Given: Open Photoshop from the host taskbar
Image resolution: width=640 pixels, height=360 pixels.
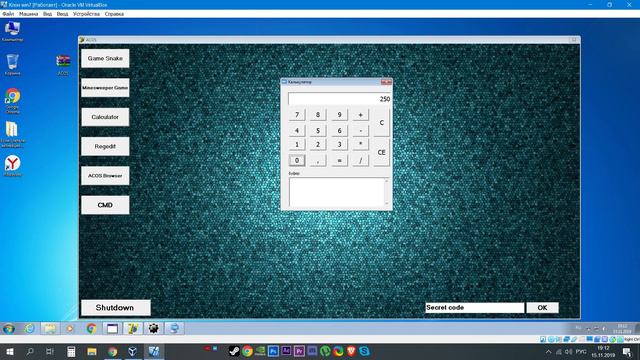Looking at the screenshot, I should pos(273,351).
